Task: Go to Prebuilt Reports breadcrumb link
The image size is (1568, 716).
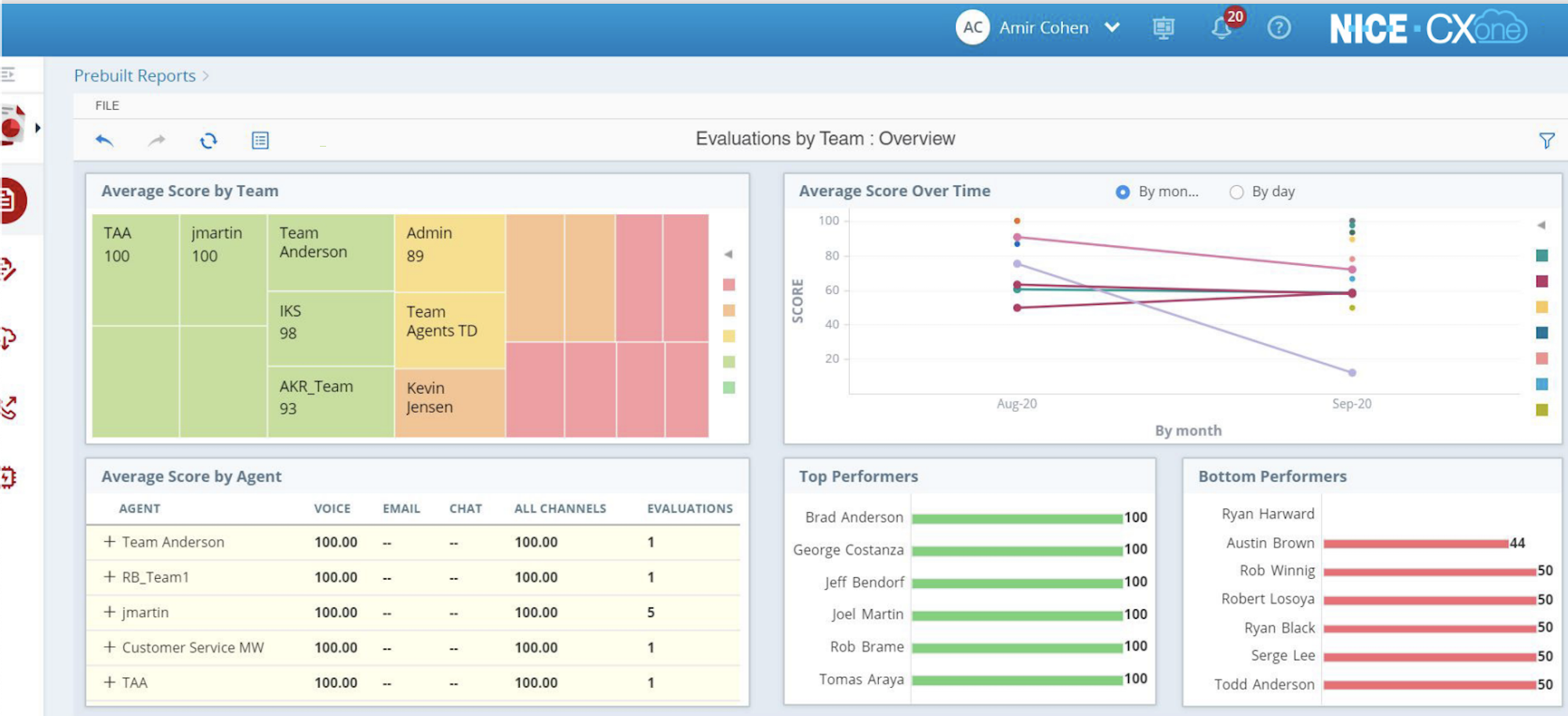Action: click(x=135, y=75)
